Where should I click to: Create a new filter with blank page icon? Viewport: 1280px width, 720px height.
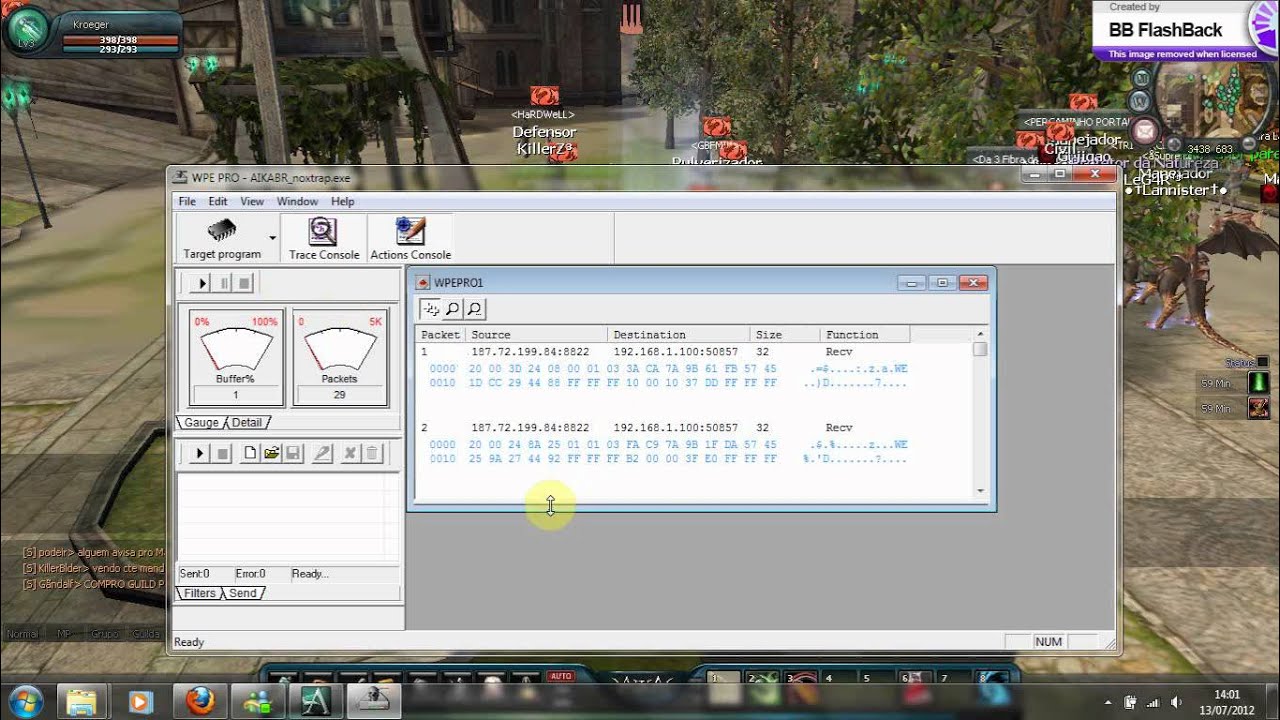tap(251, 453)
